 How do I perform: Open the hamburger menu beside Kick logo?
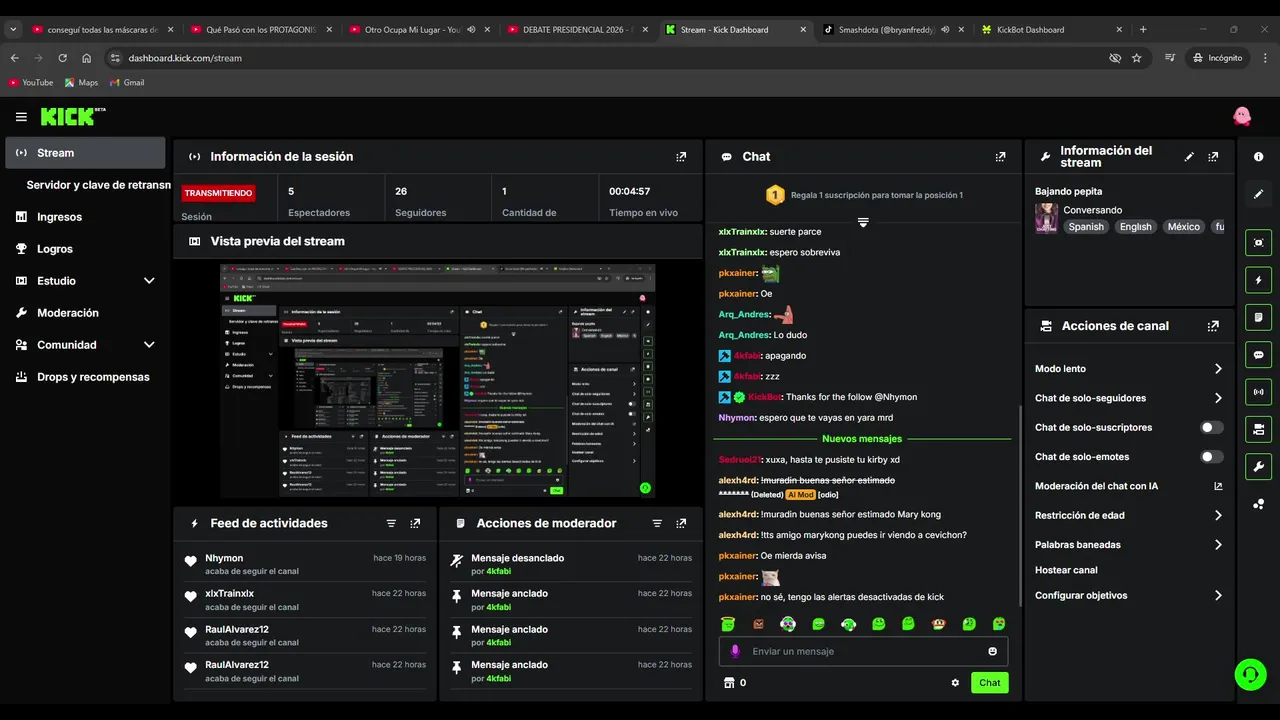tap(21, 117)
